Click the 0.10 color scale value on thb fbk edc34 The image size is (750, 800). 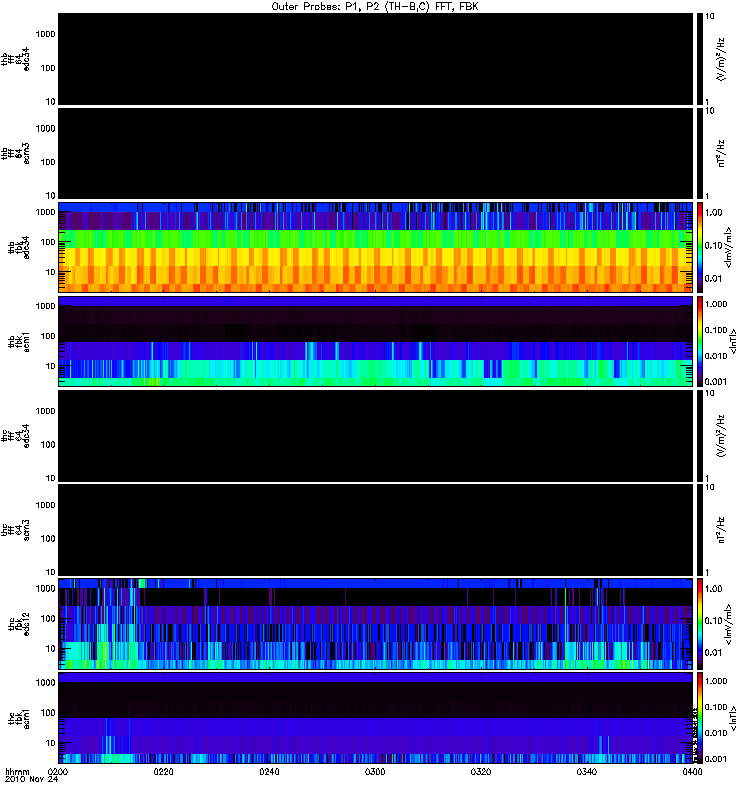coord(714,245)
